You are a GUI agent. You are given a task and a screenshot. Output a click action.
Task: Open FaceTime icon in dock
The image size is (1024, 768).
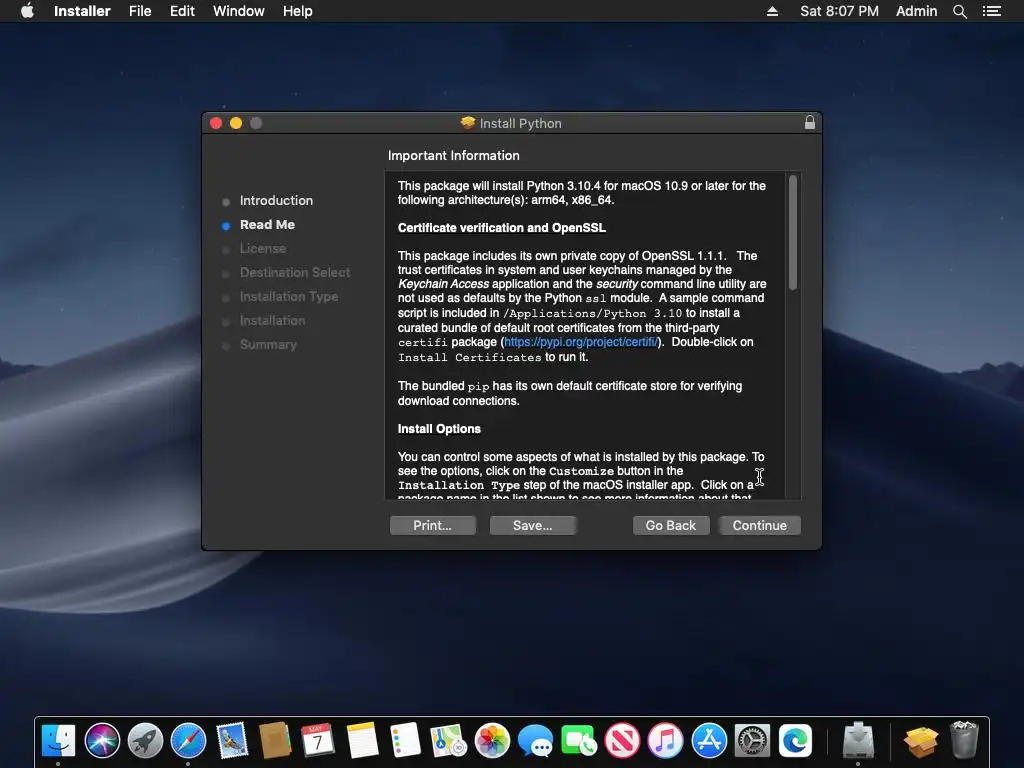tap(579, 741)
